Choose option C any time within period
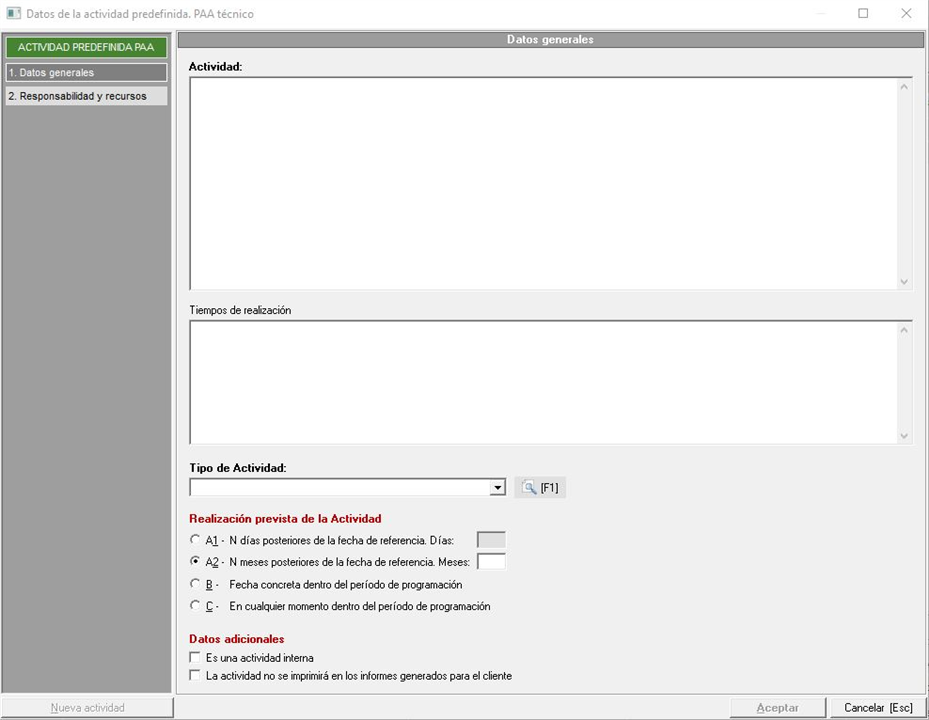 [195, 606]
